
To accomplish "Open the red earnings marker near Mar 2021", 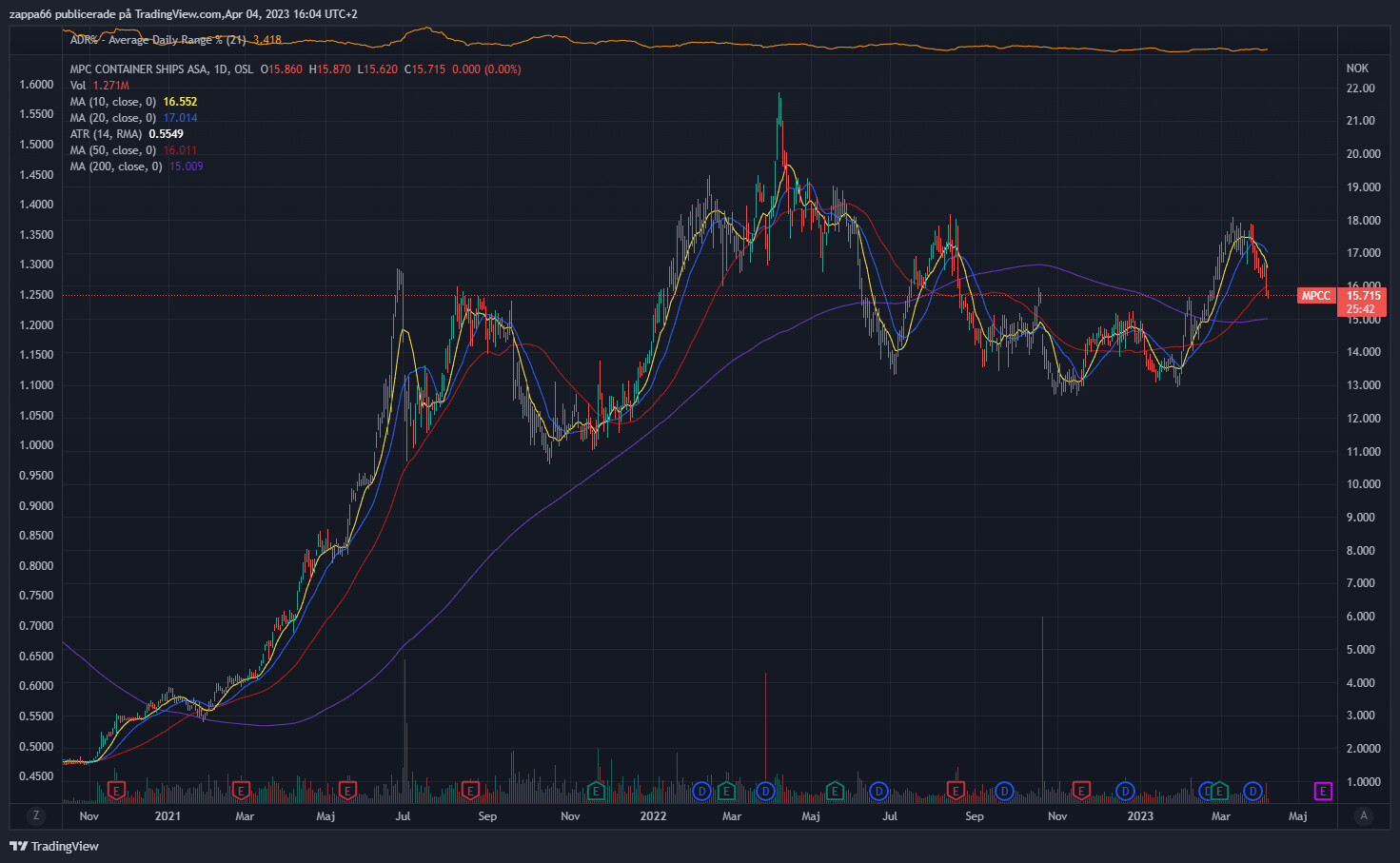I will pyautogui.click(x=241, y=791).
